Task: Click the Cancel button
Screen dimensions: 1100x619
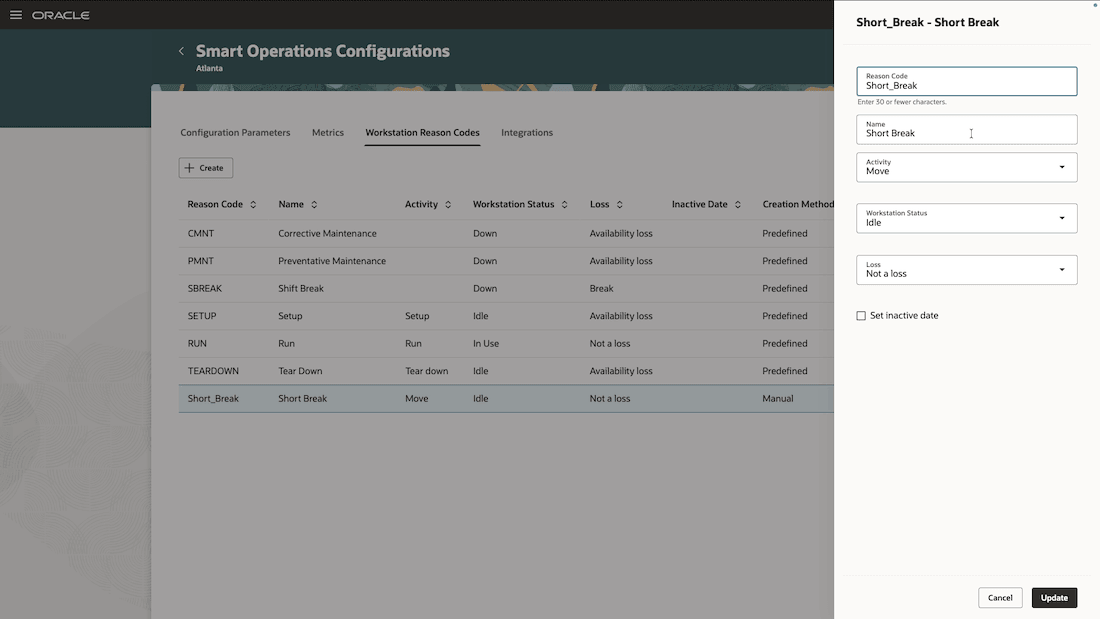Action: (x=1000, y=597)
